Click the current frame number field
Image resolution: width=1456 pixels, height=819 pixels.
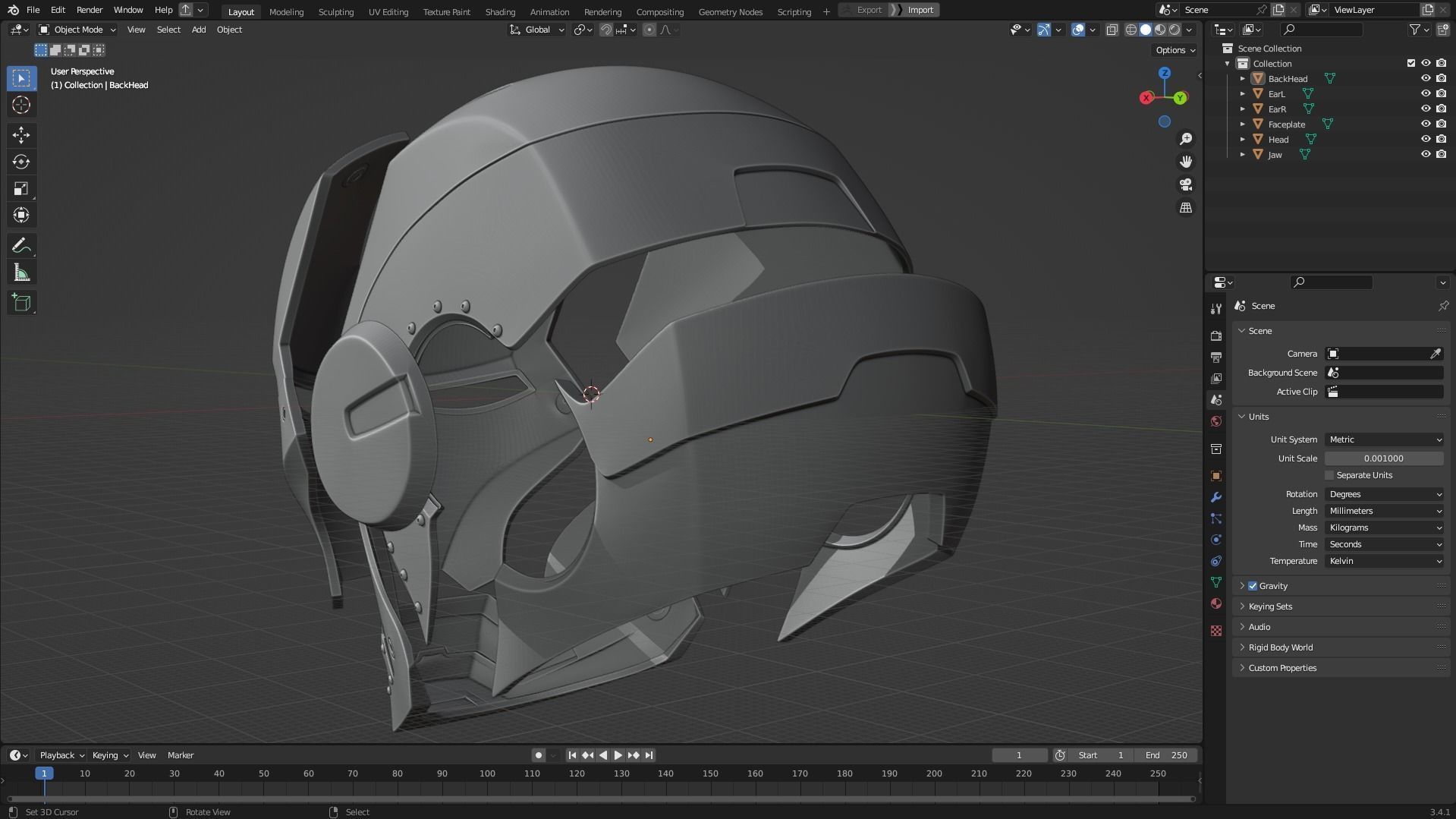(1019, 755)
